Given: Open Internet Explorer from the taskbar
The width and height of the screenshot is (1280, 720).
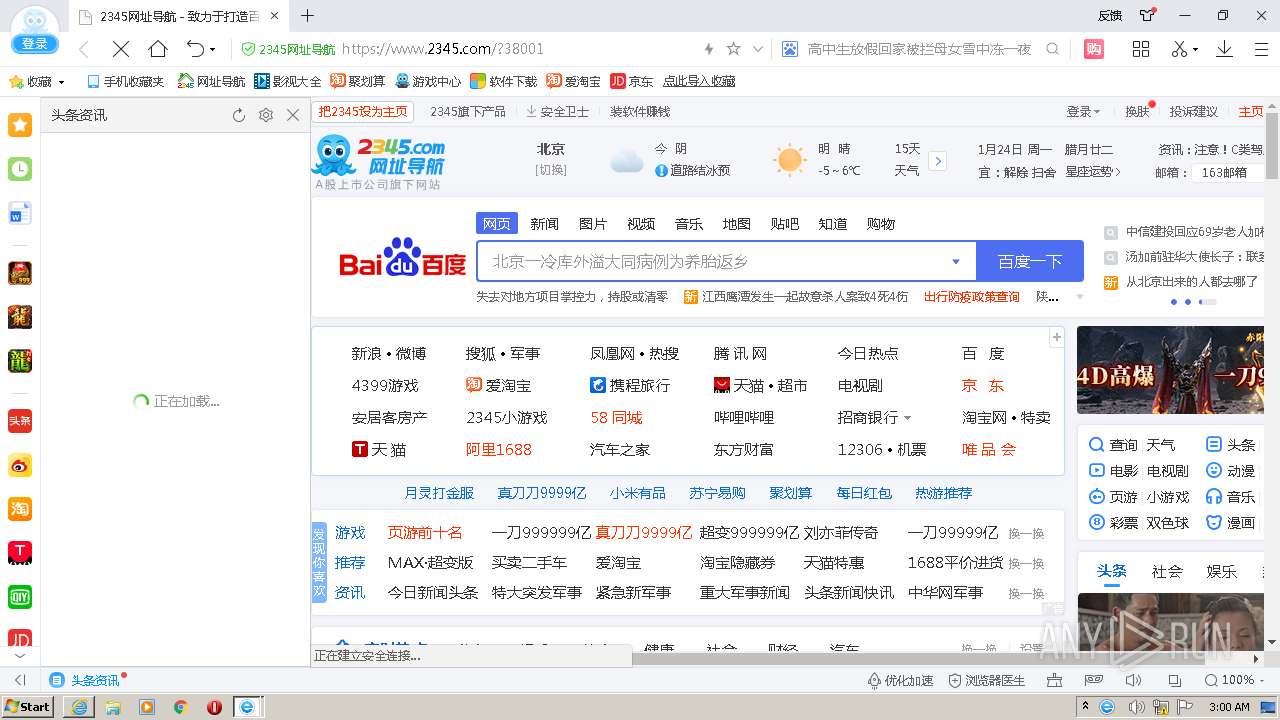Looking at the screenshot, I should 79,707.
